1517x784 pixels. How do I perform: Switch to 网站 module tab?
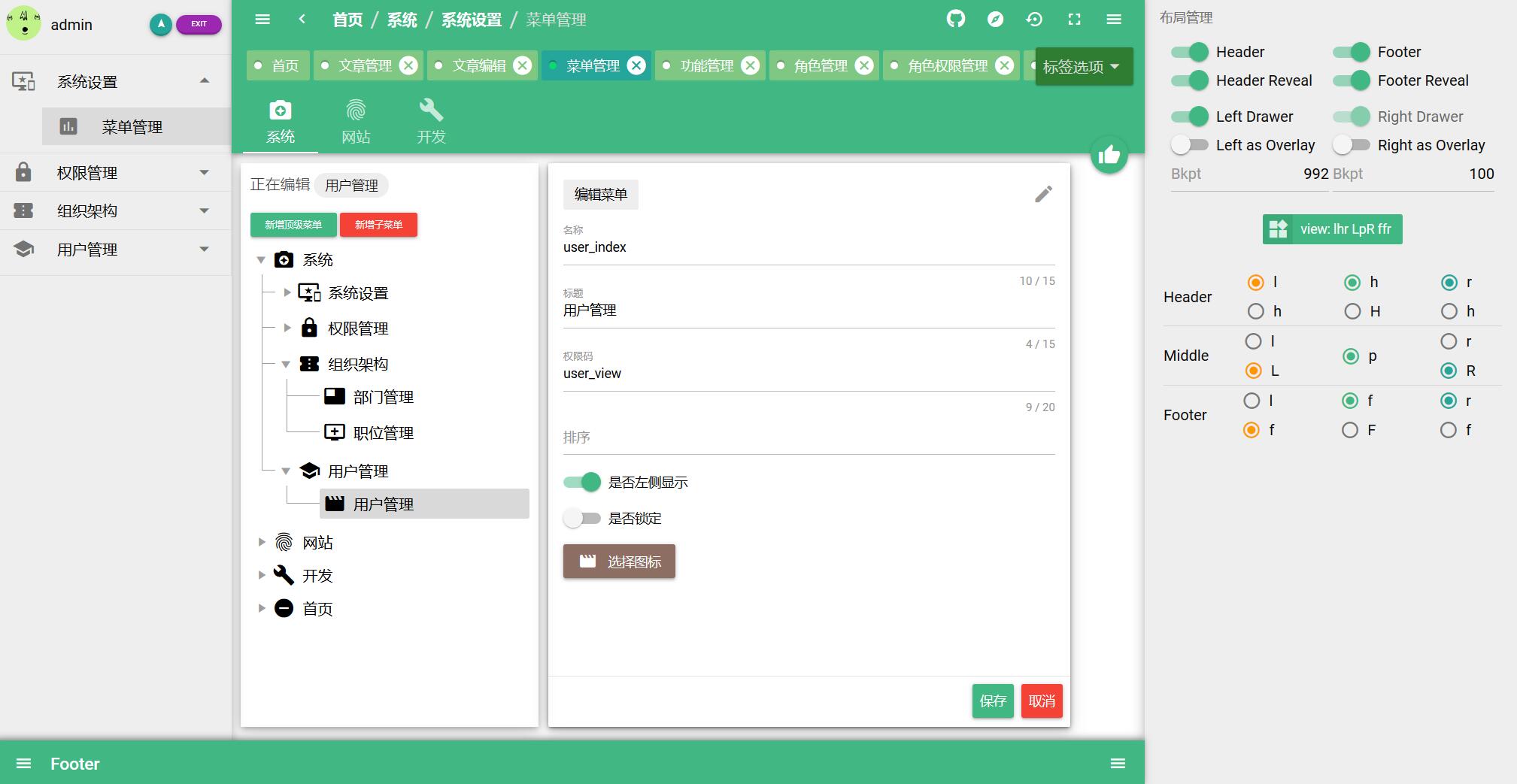coord(356,121)
